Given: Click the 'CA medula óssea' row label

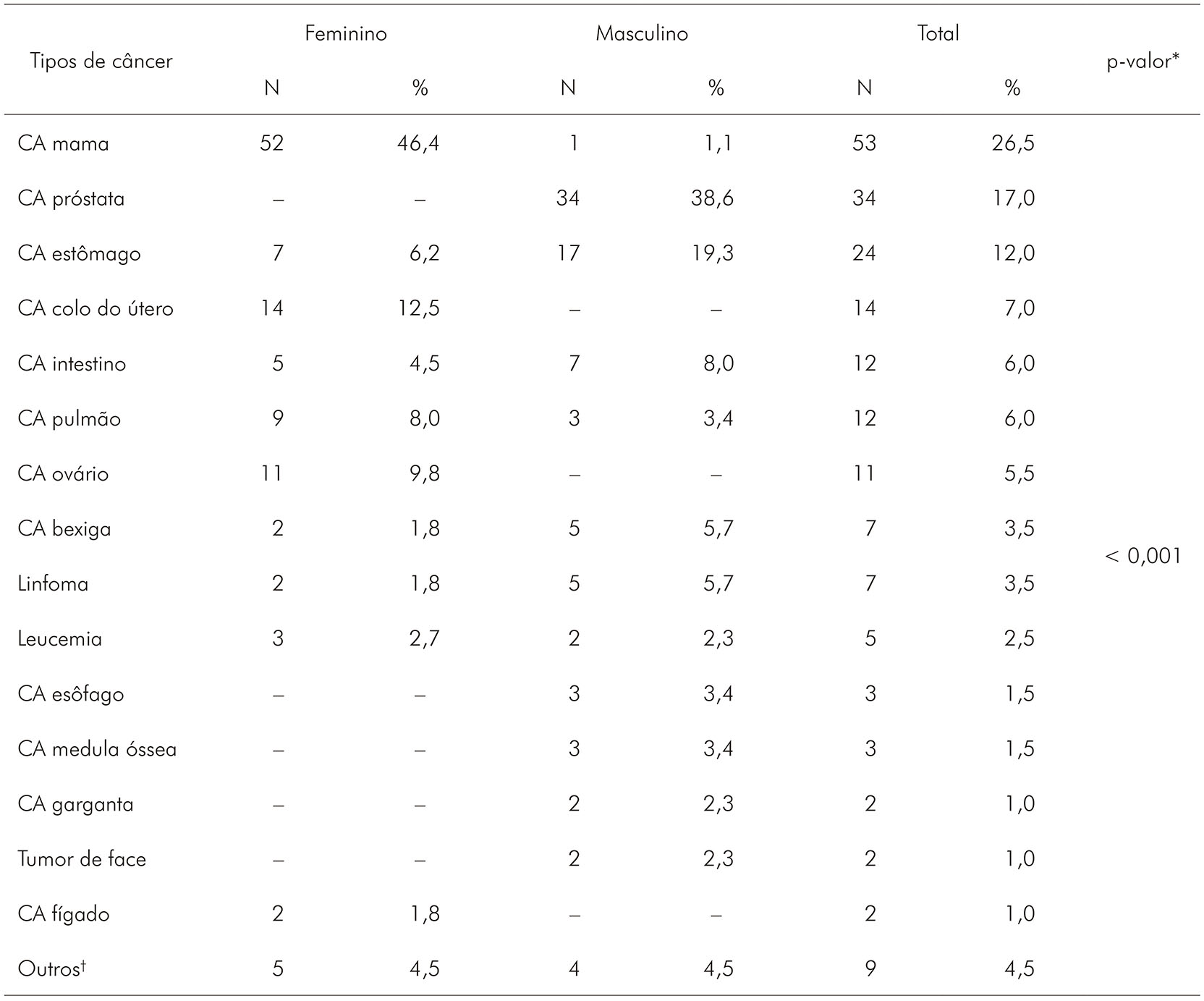Looking at the screenshot, I should 98,749.
